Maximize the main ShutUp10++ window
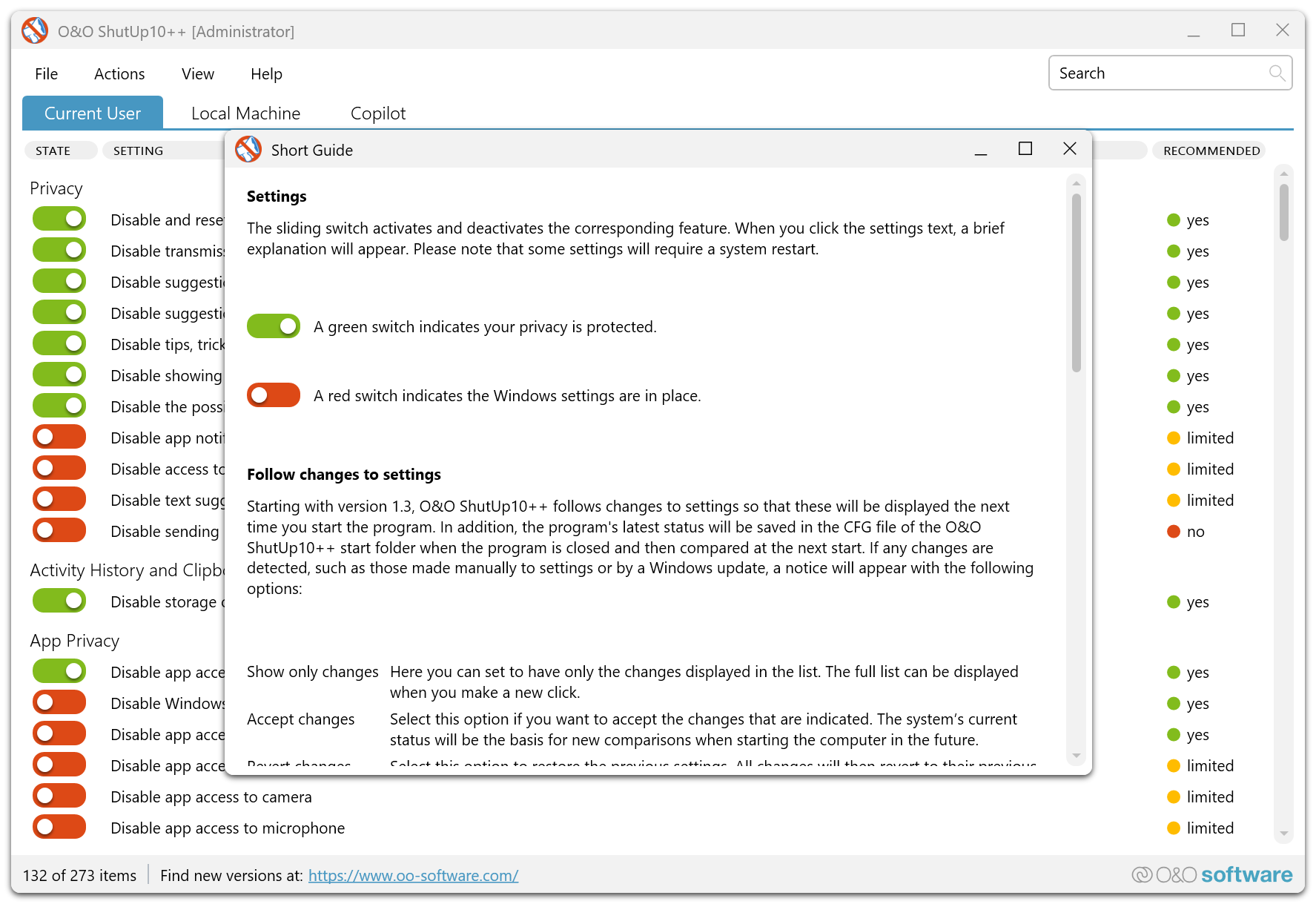This screenshot has width=1316, height=904. pos(1237,30)
